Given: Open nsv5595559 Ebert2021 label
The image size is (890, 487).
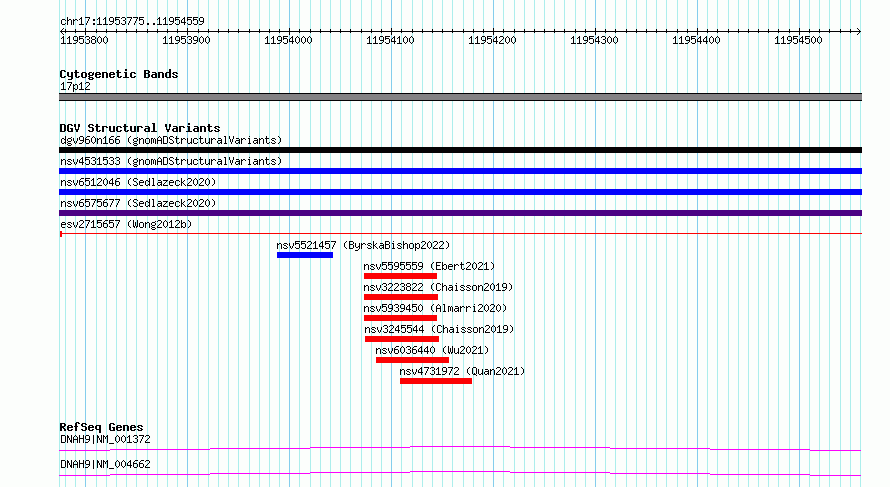Looking at the screenshot, I should [x=429, y=266].
